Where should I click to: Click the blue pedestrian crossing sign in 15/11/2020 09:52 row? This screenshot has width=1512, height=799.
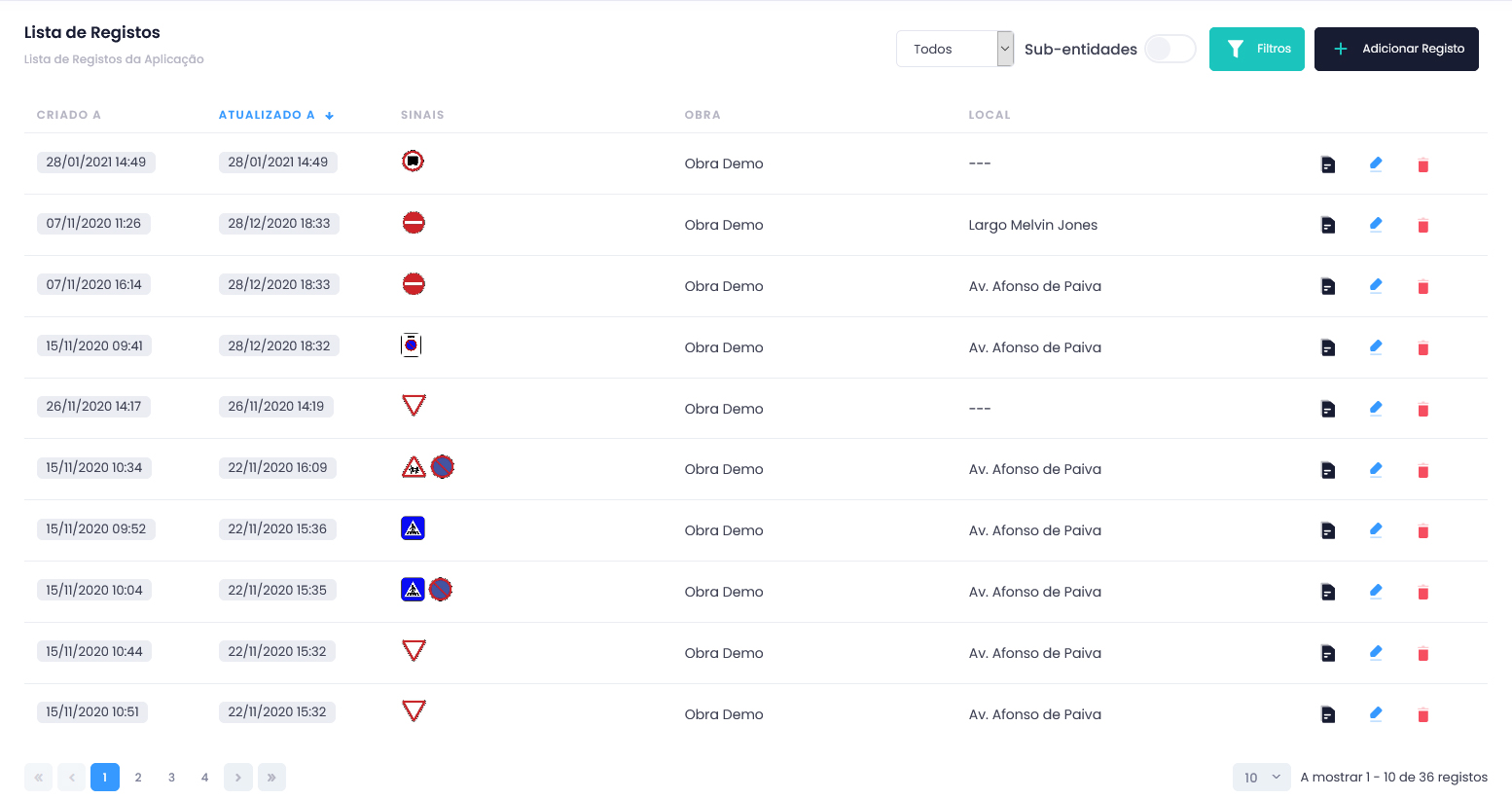click(413, 528)
